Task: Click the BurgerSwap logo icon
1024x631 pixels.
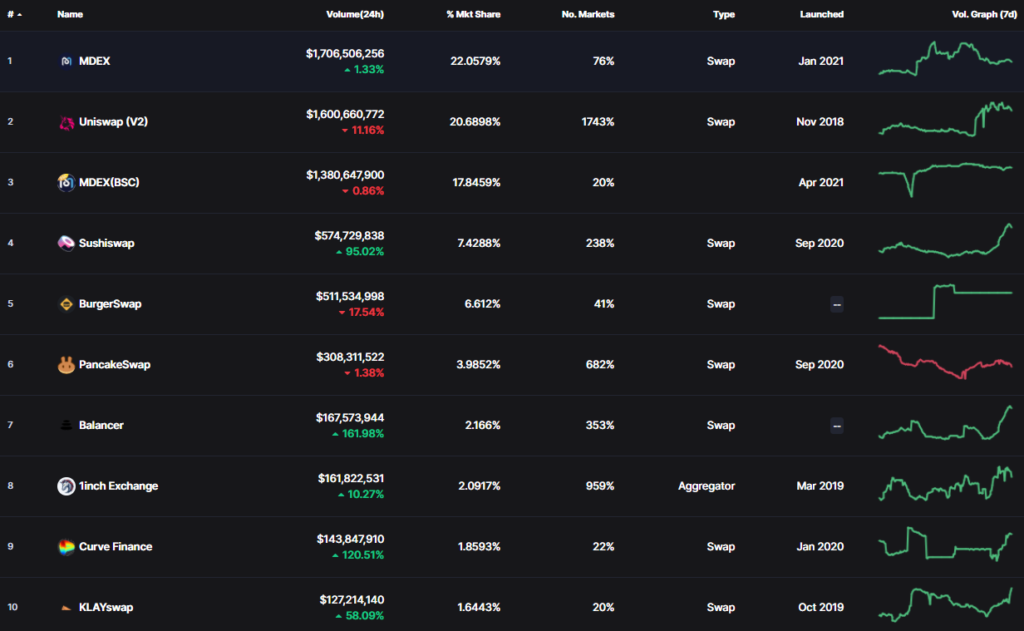Action: pyautogui.click(x=66, y=304)
